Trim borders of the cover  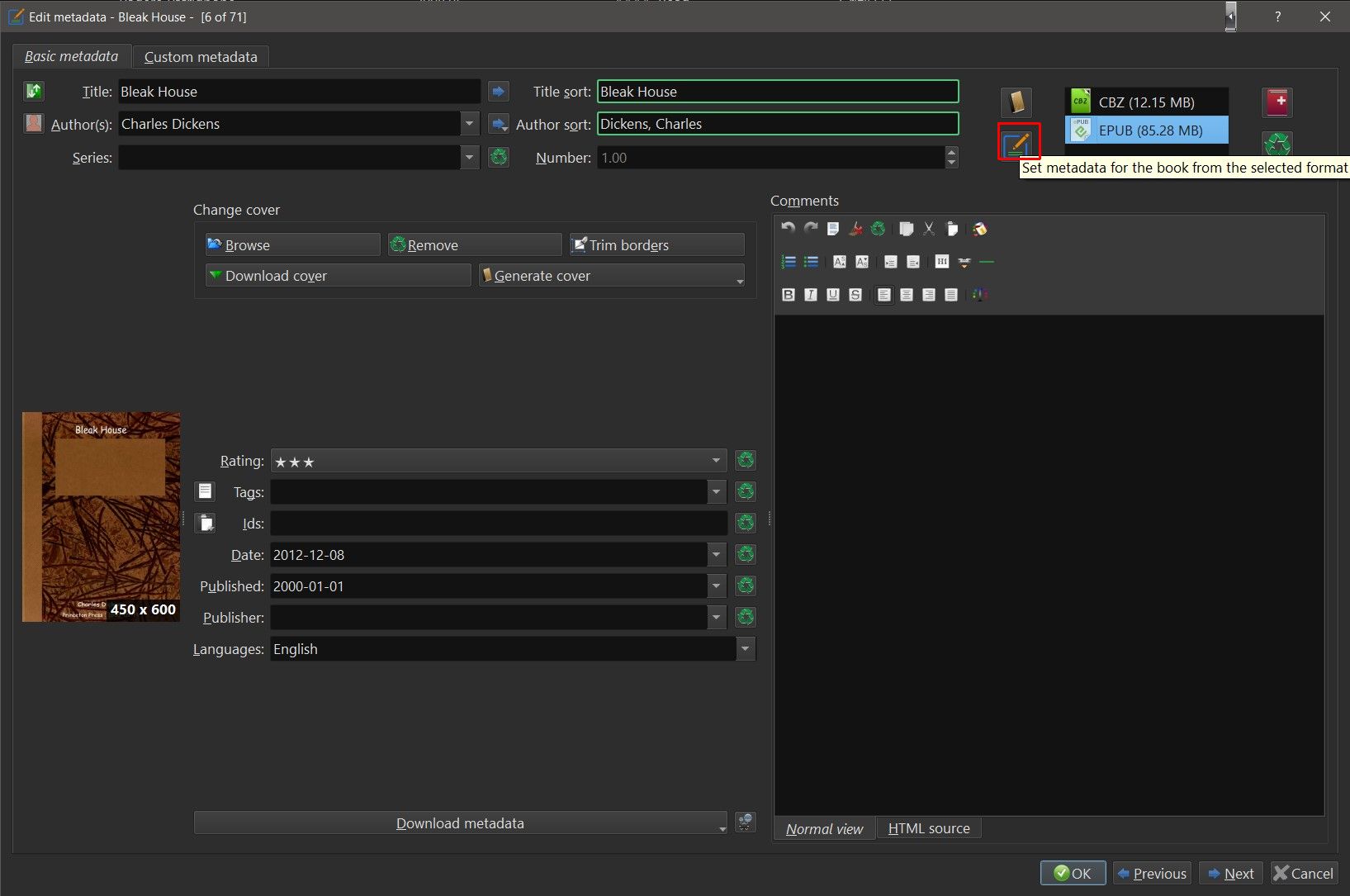(x=656, y=244)
